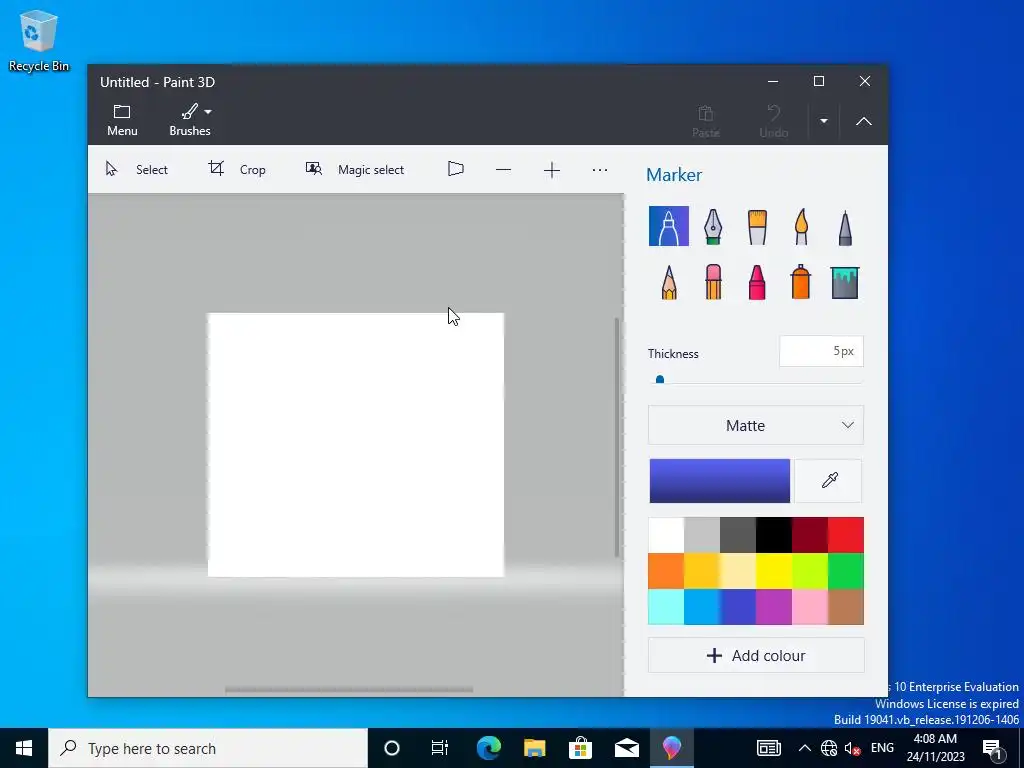Collapse the ribbon with the chevron
This screenshot has width=1024, height=768.
(864, 121)
